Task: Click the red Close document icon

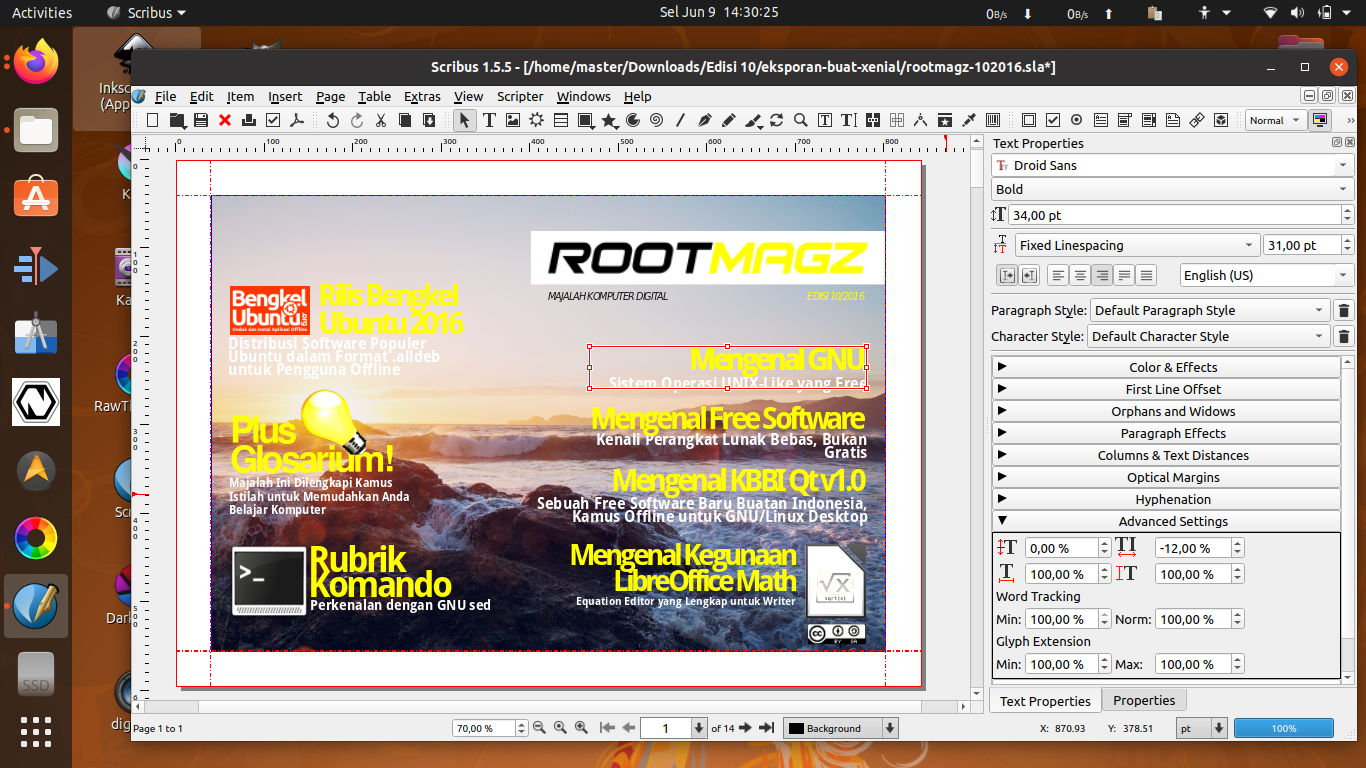Action: point(225,120)
